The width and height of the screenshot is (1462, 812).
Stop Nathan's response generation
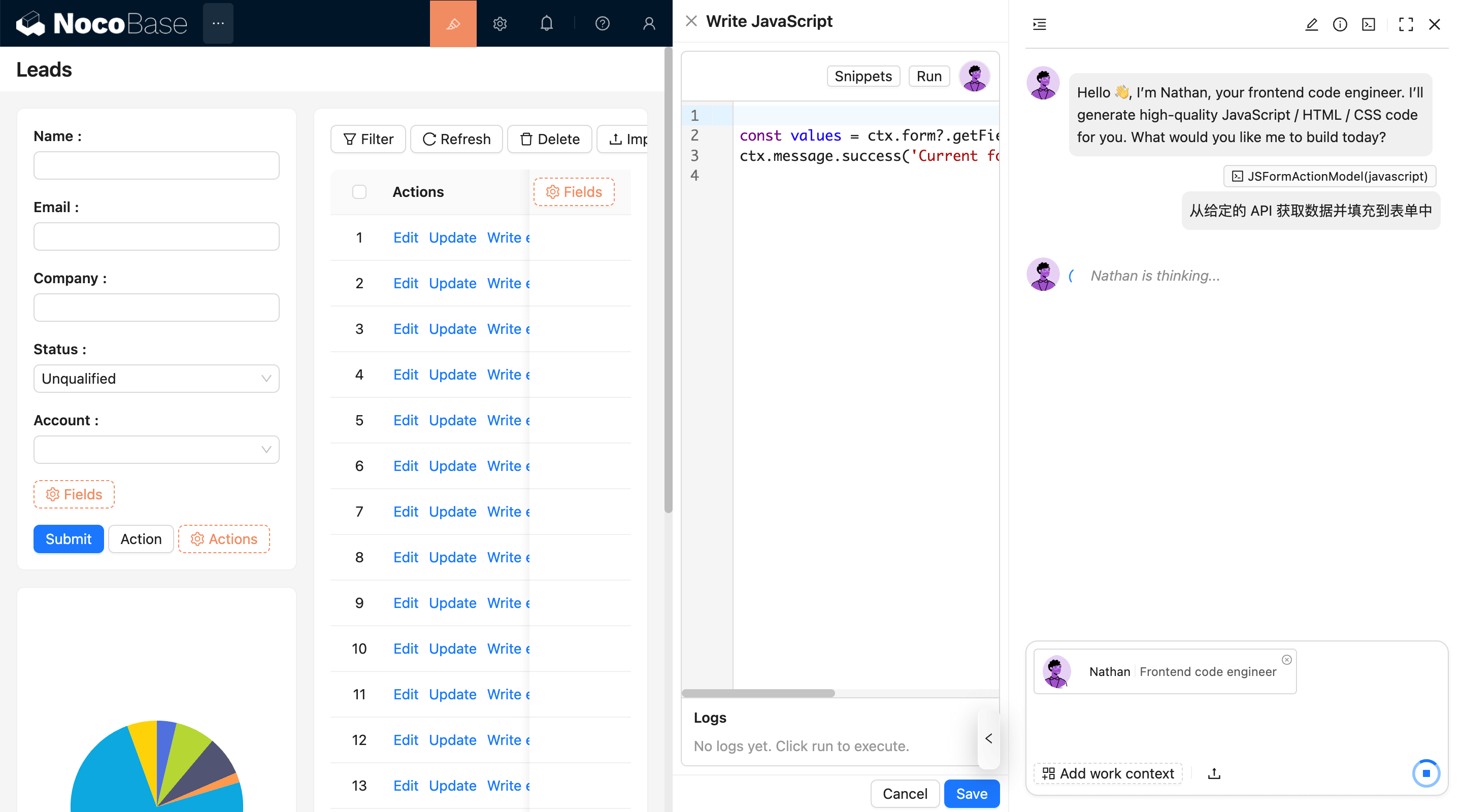[1425, 773]
